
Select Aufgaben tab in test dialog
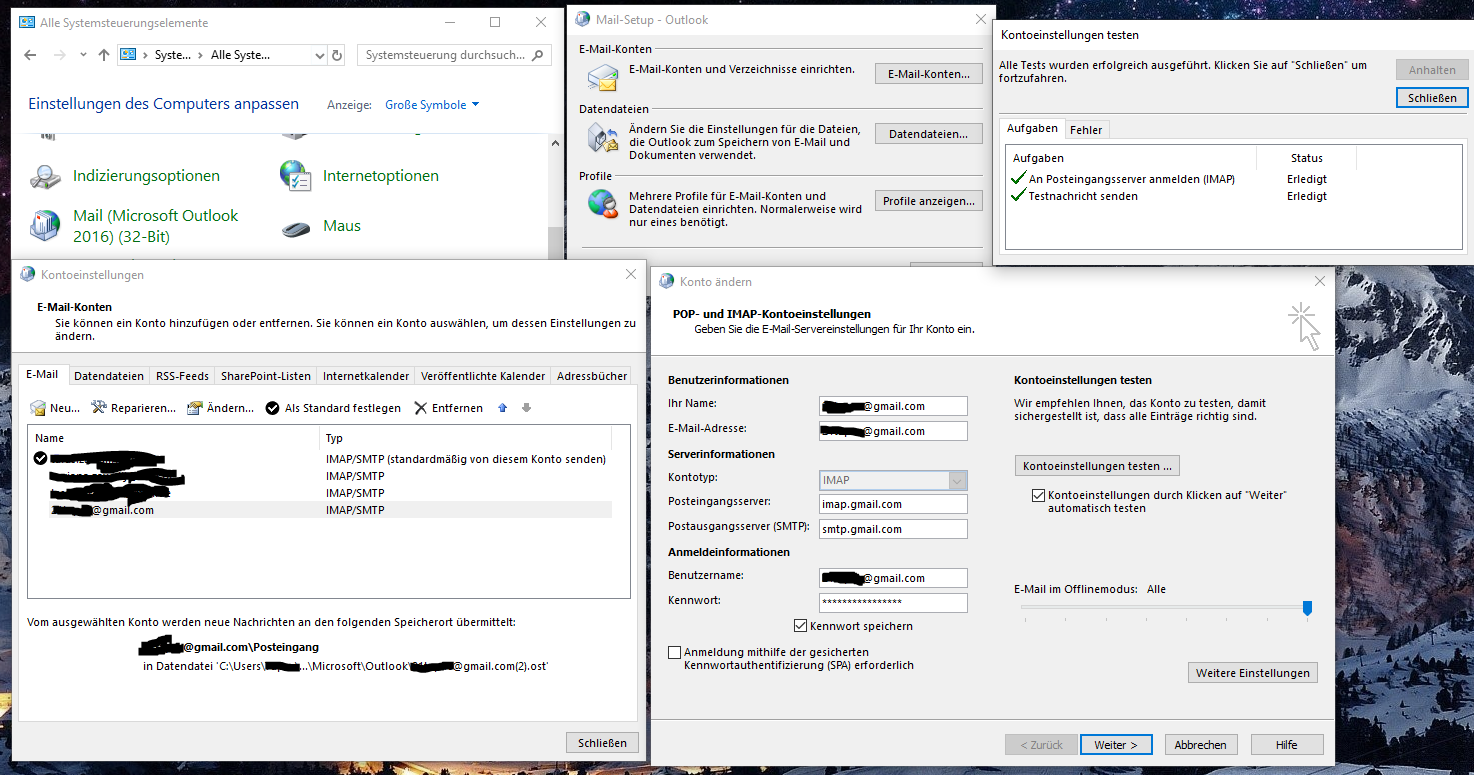(1032, 129)
